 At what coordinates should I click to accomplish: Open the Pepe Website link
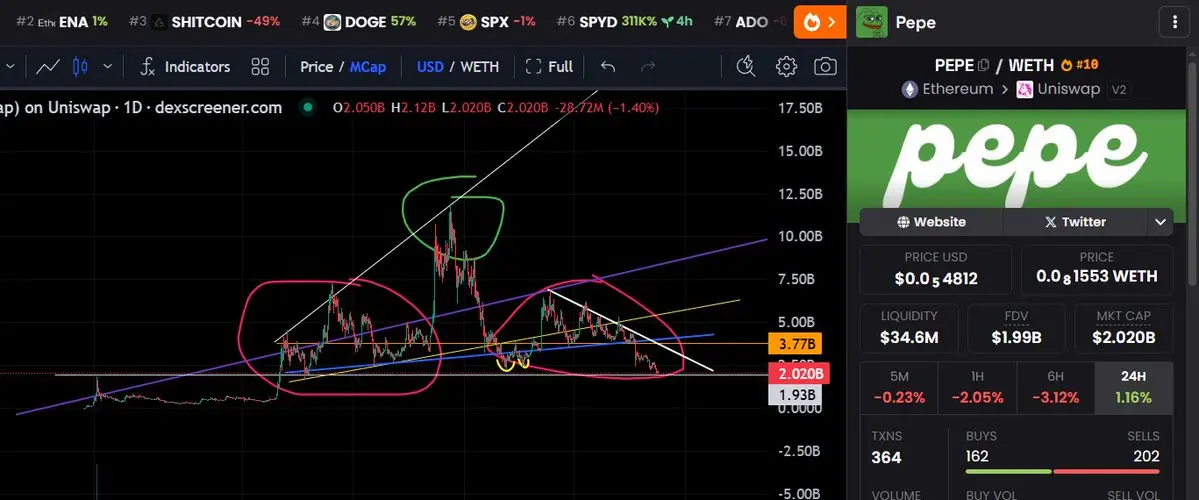pos(931,222)
